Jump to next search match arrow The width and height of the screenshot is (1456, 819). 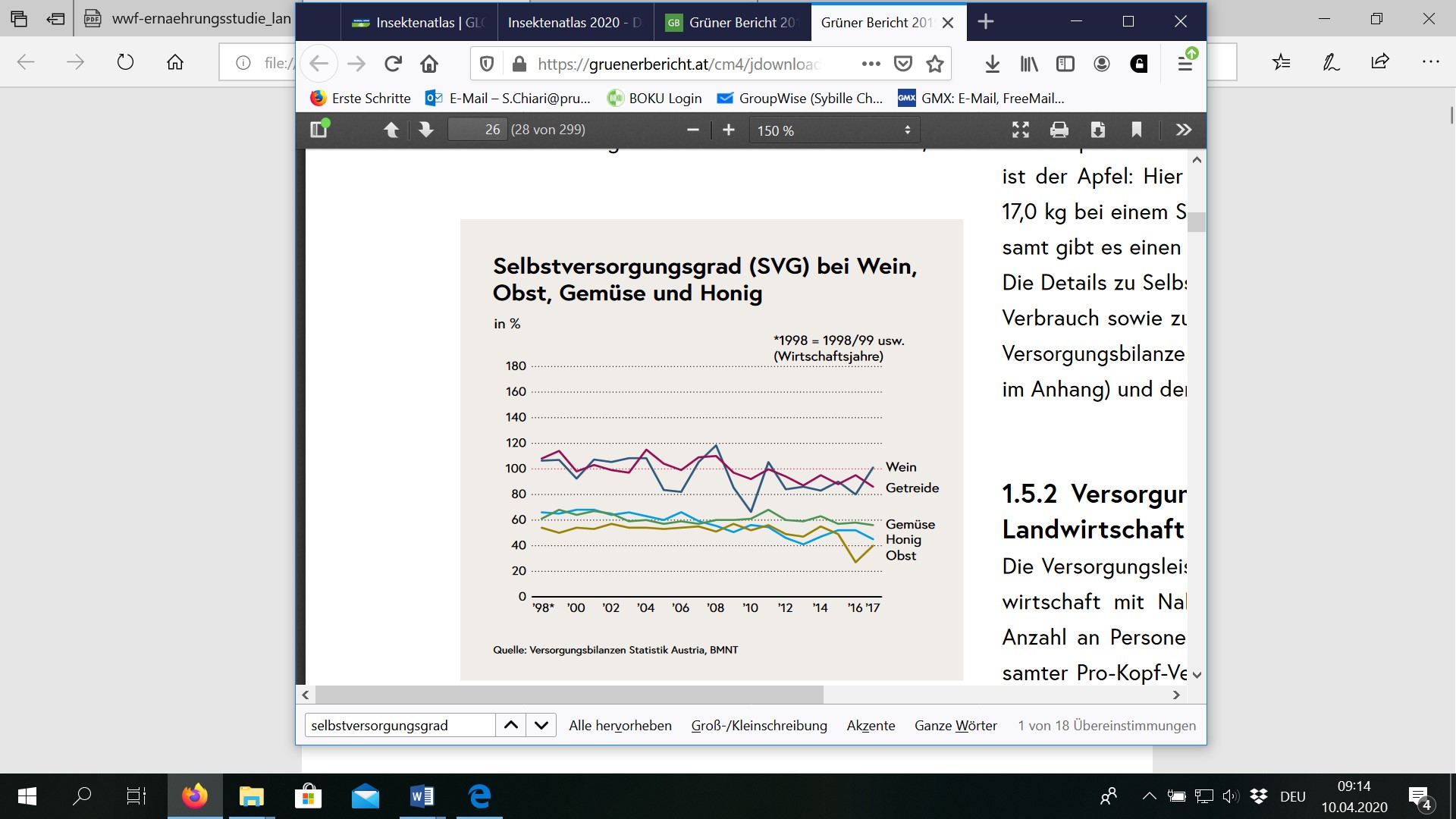coord(541,726)
